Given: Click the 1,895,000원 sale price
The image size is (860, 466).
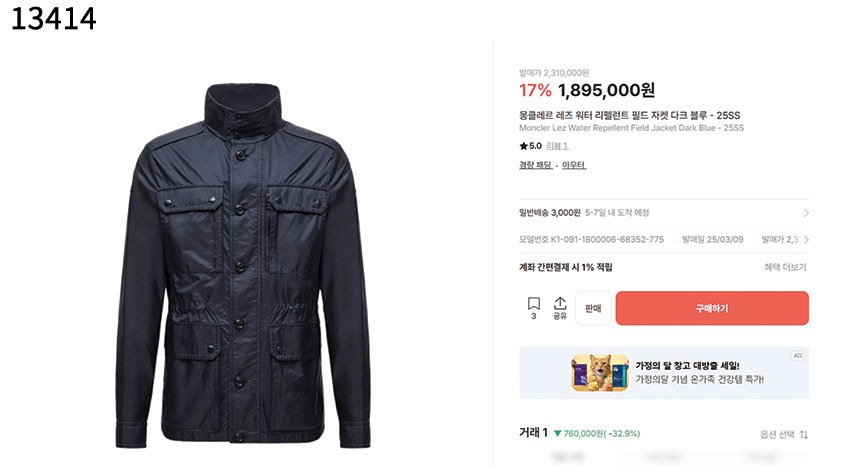Looking at the screenshot, I should 606,91.
